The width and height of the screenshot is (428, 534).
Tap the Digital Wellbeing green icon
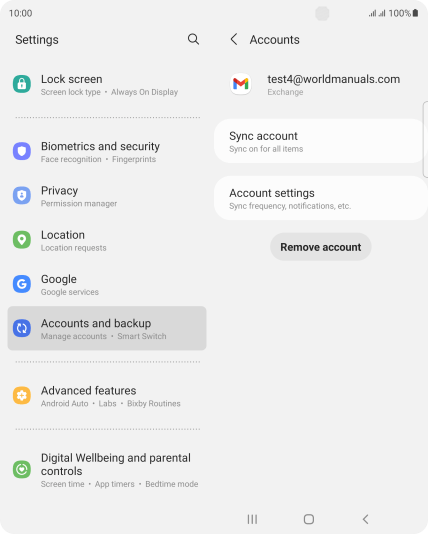click(x=22, y=469)
